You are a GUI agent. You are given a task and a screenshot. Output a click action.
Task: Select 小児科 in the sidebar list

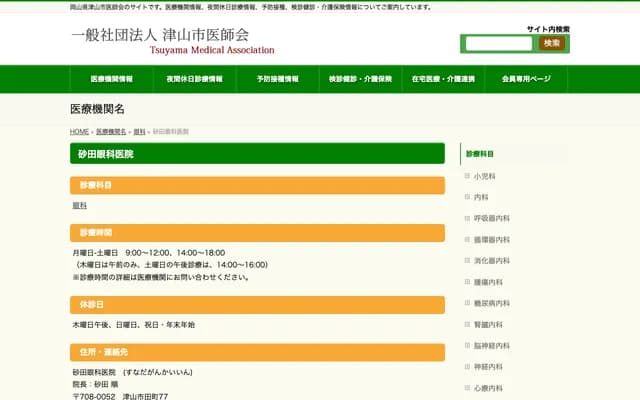[x=485, y=176]
